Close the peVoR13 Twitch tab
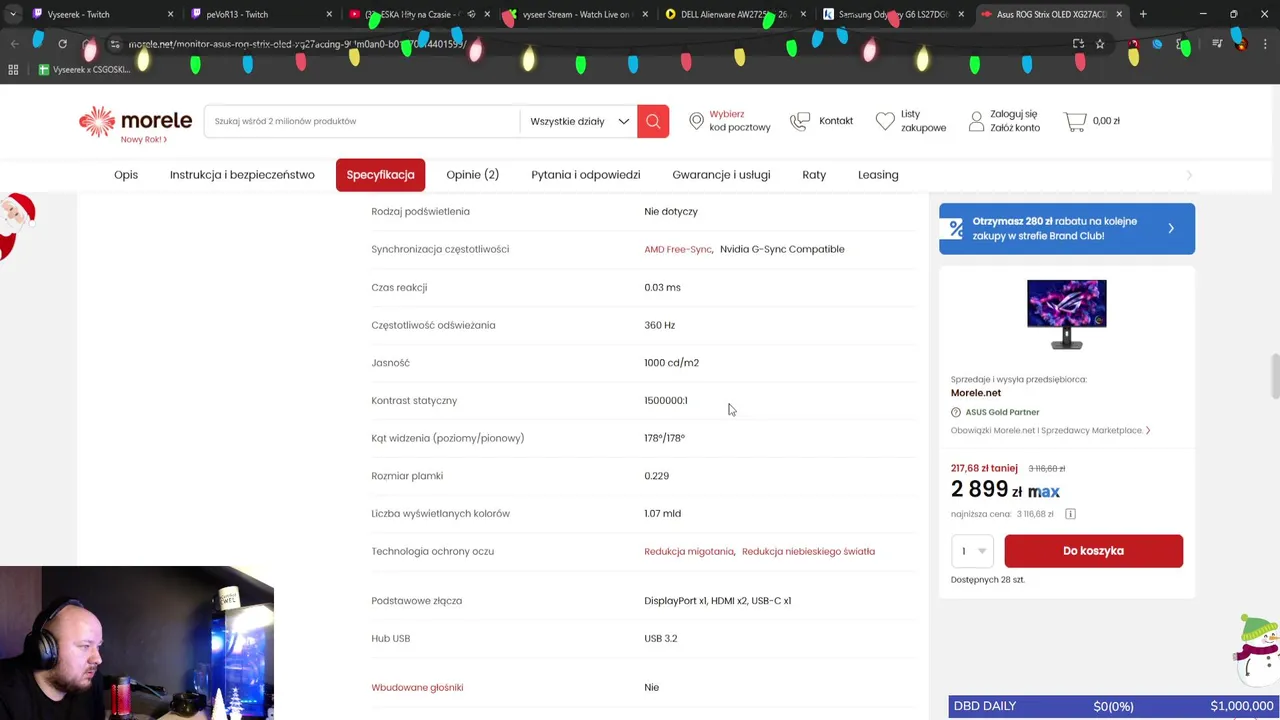The width and height of the screenshot is (1280, 720). (x=329, y=14)
